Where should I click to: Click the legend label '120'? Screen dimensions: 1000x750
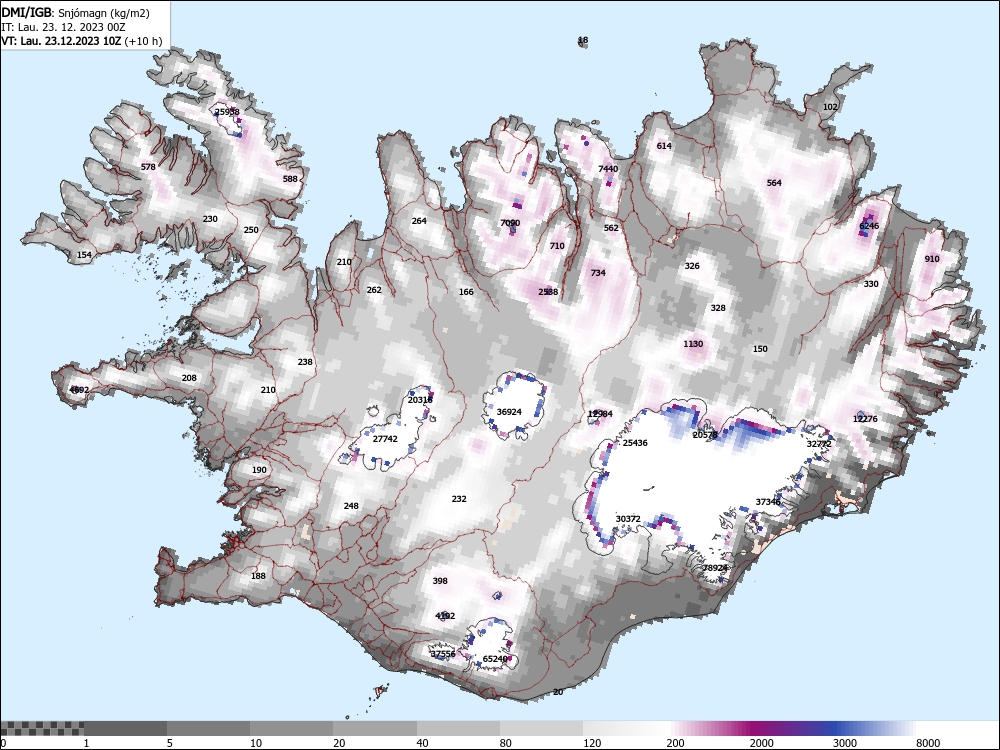[592, 743]
